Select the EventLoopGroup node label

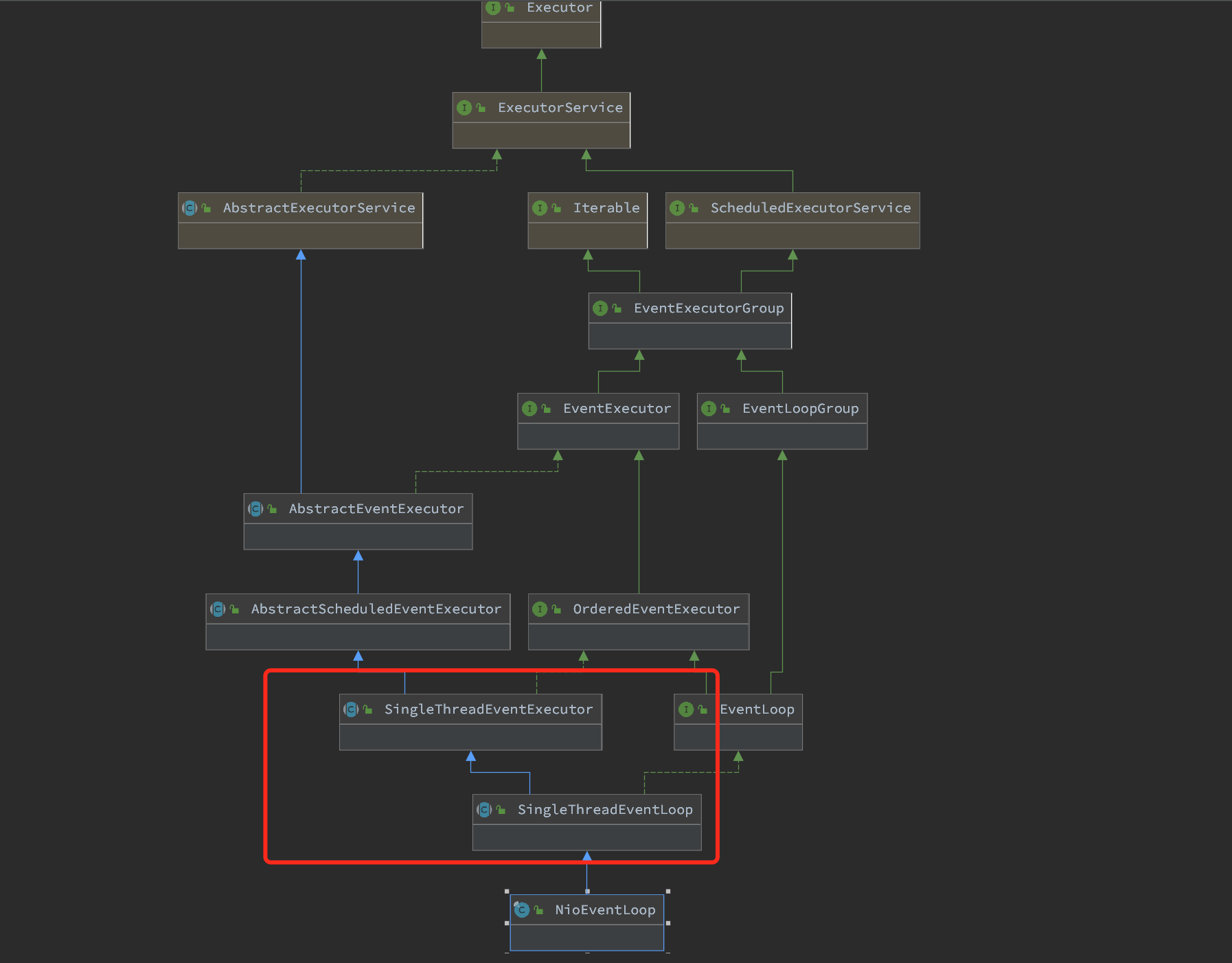(x=801, y=409)
